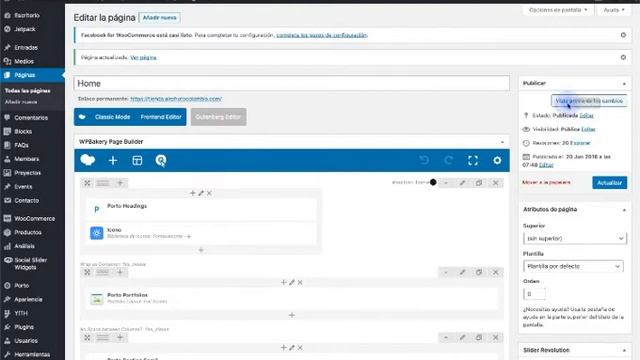
Task: Click the Orden number field
Action: point(534,294)
